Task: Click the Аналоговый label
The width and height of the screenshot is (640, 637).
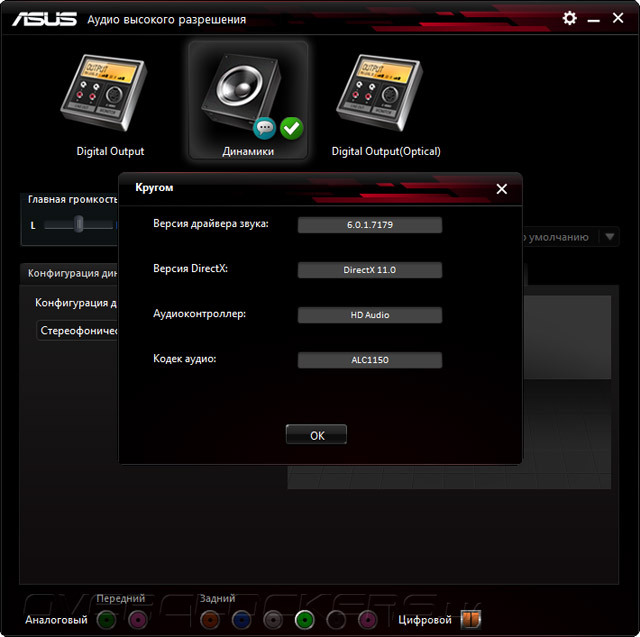Action: pos(56,620)
